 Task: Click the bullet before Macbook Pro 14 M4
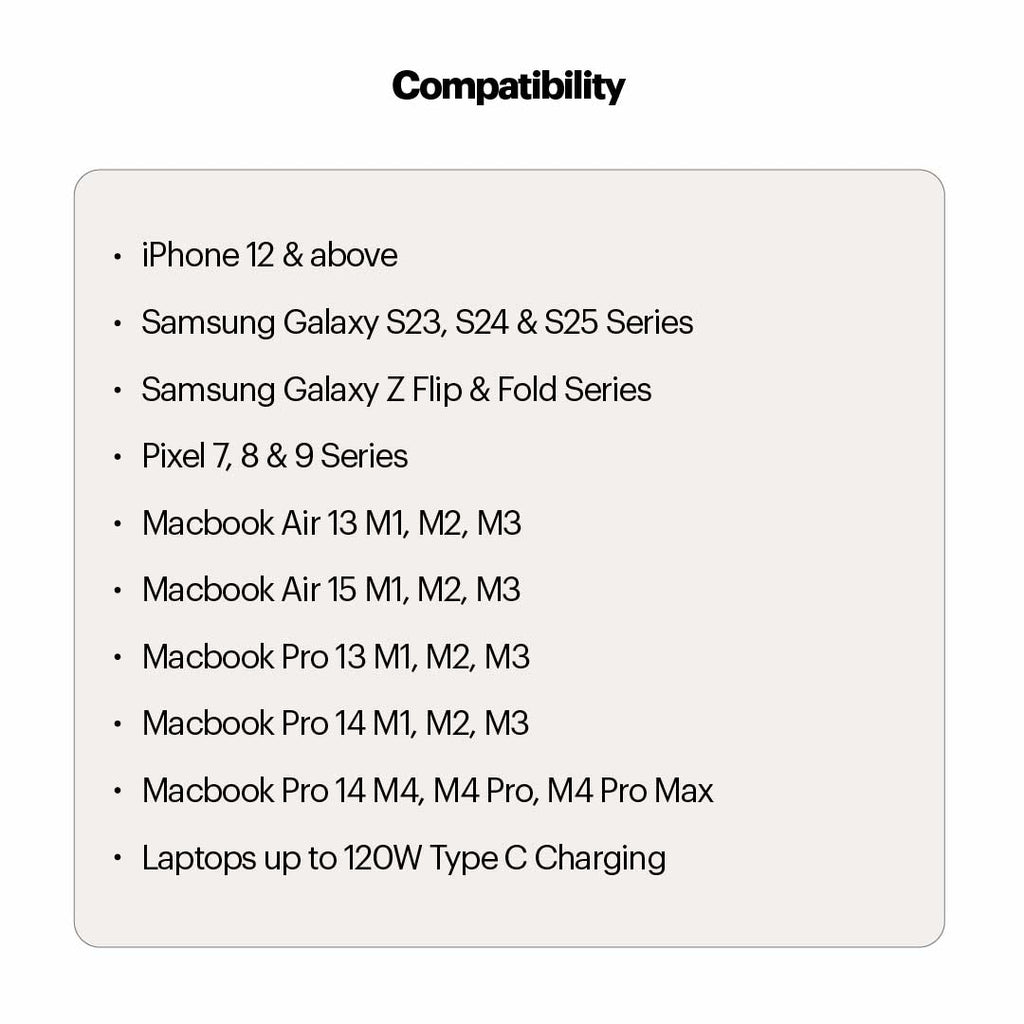pos(118,792)
